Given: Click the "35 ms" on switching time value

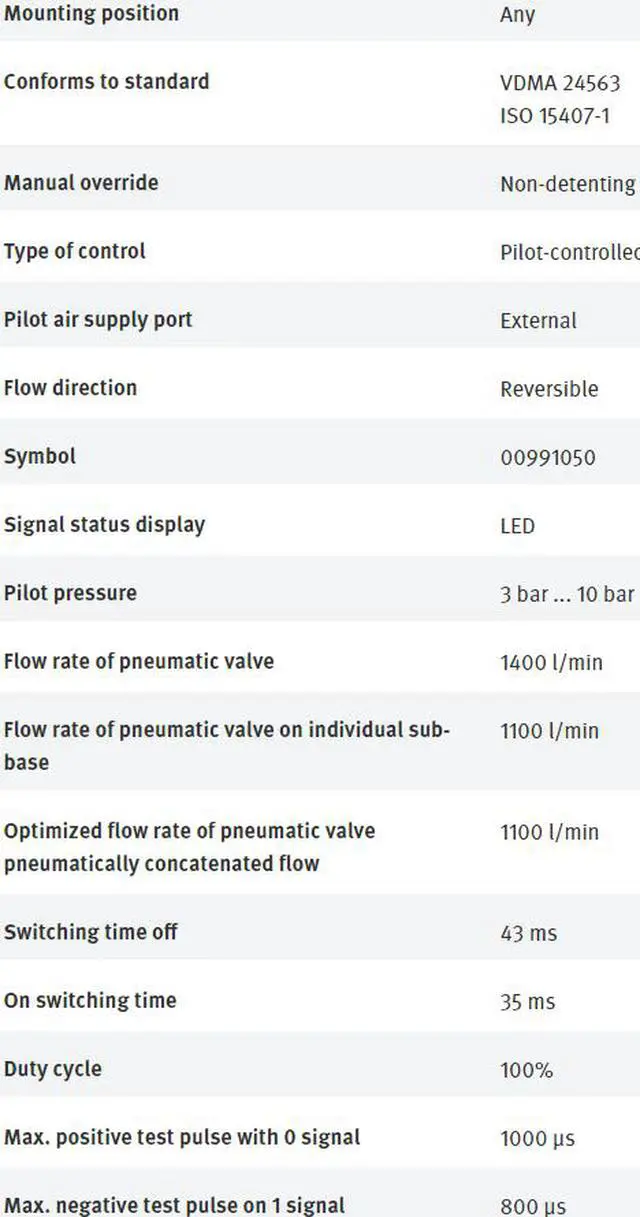Looking at the screenshot, I should click(x=527, y=1002).
